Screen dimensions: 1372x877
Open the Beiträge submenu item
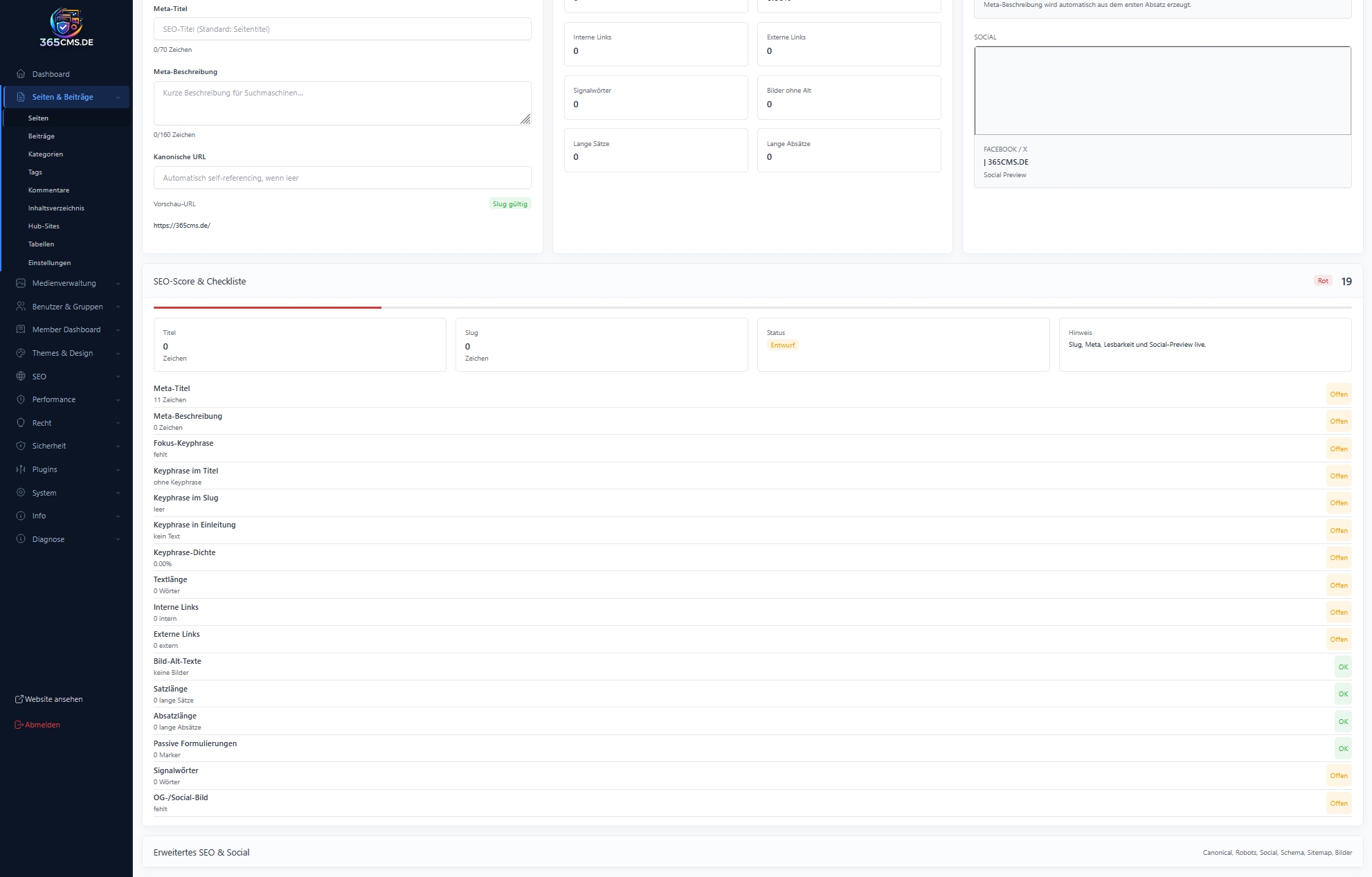41,136
